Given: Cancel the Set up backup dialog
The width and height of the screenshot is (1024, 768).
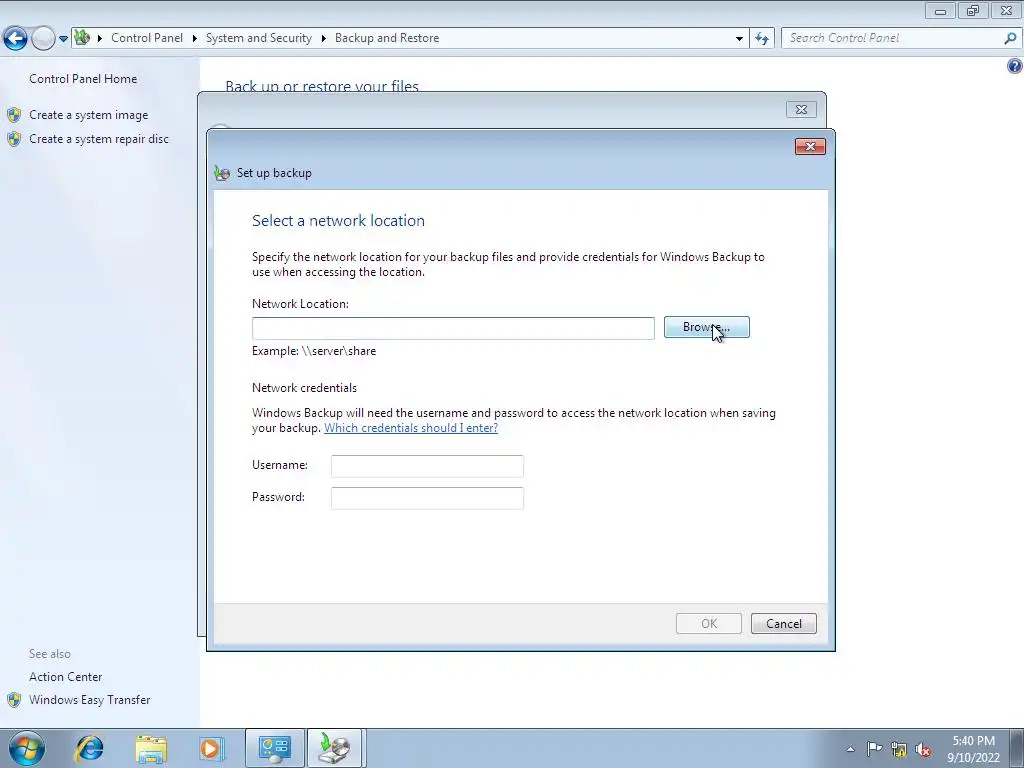Looking at the screenshot, I should [784, 624].
